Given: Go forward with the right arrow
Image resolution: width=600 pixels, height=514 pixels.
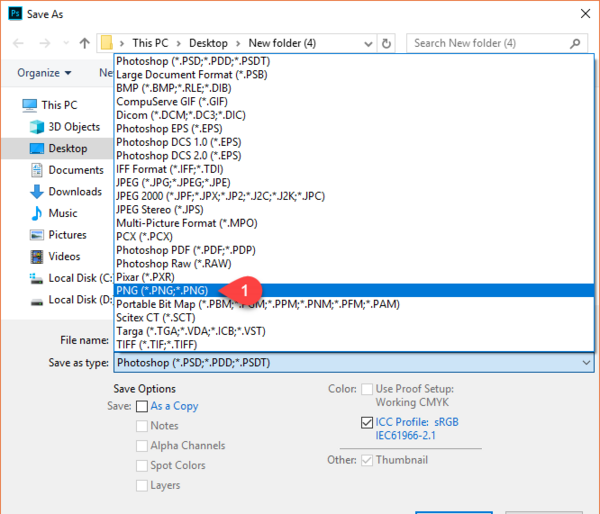Looking at the screenshot, I should [45, 43].
